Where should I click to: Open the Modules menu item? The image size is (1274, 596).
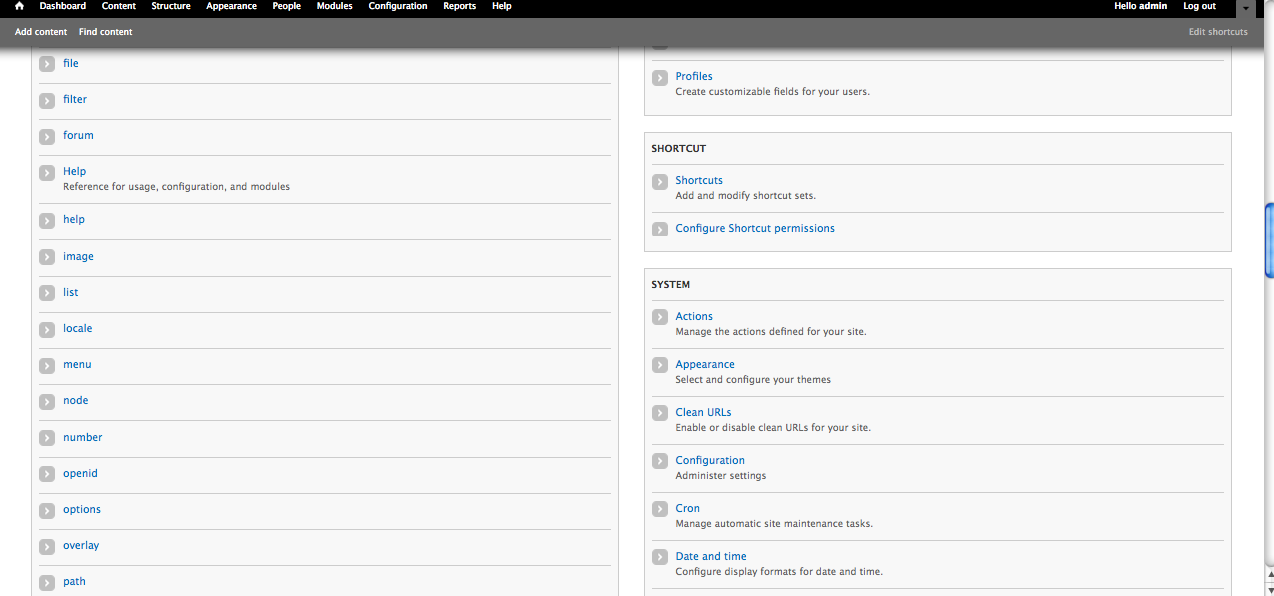click(333, 6)
